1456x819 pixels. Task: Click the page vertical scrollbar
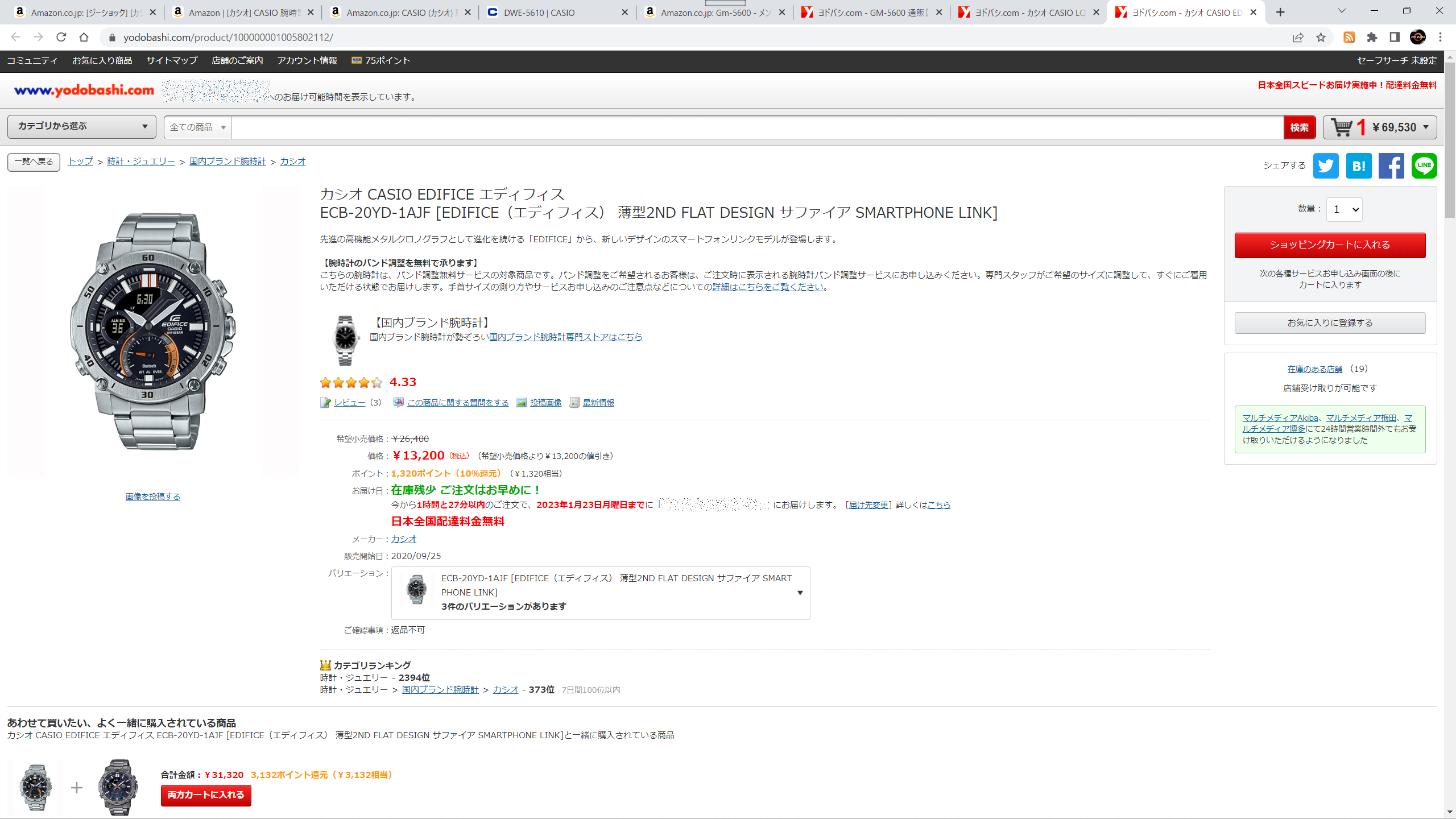tap(1450, 139)
